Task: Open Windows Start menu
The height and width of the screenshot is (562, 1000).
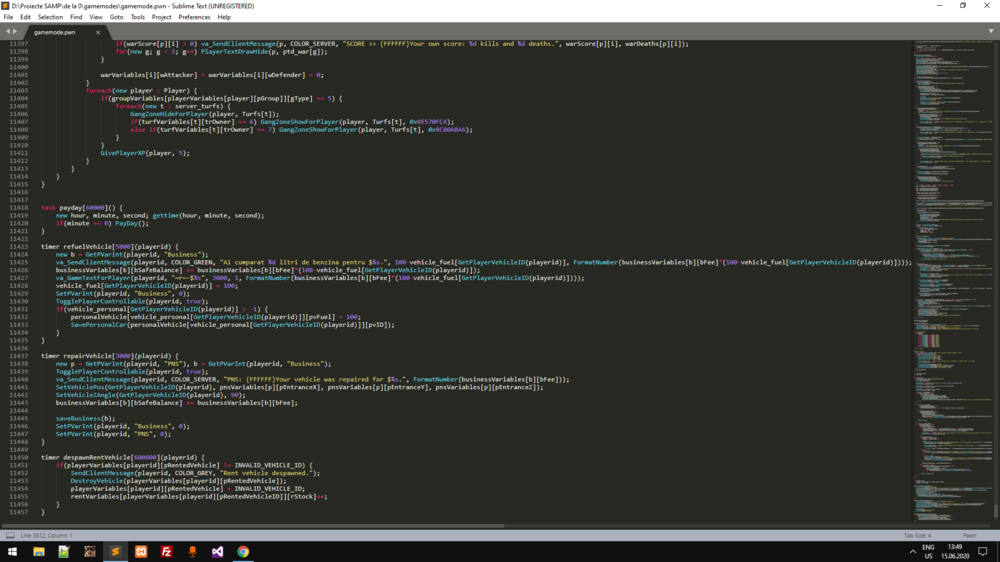Action: tap(12, 552)
